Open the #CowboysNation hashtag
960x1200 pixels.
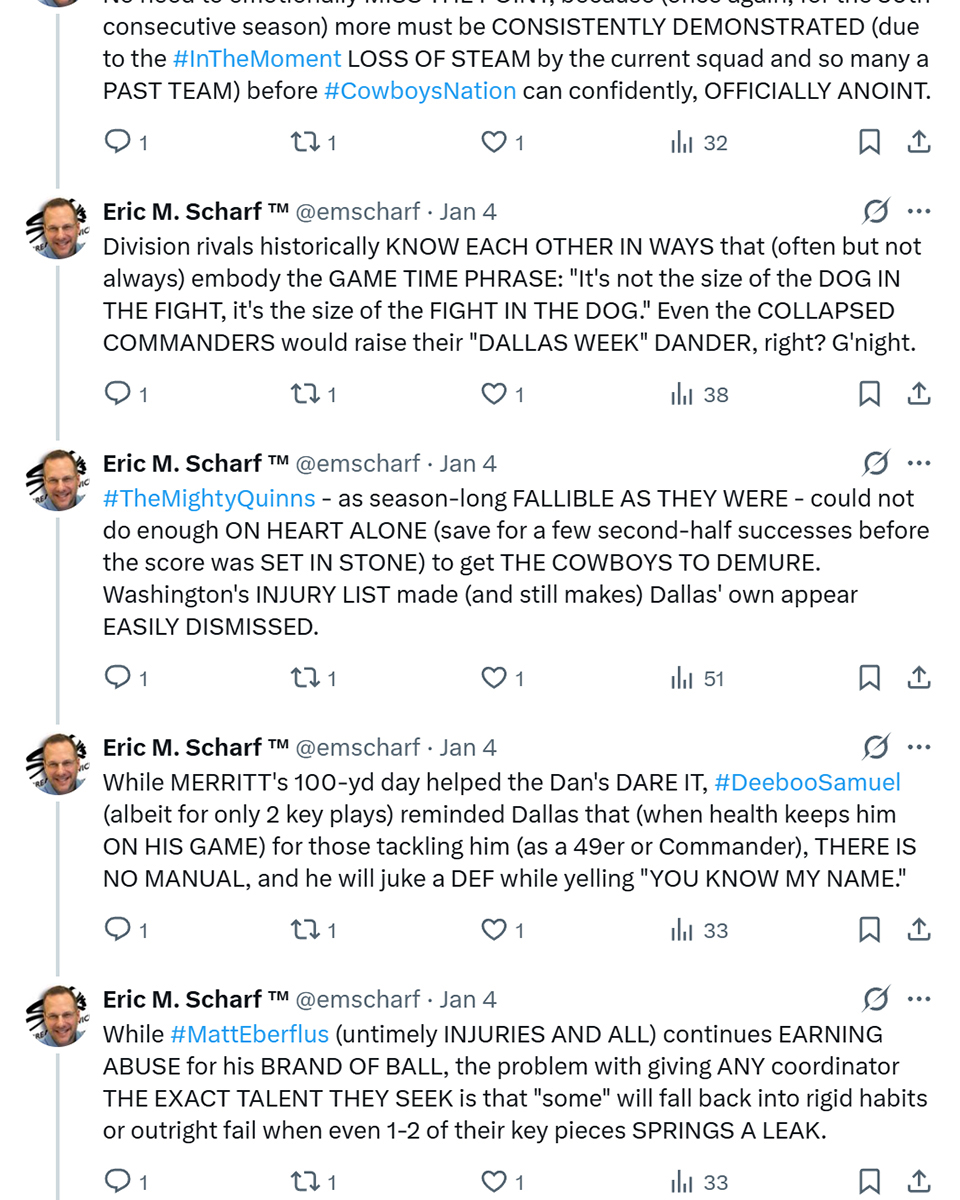[x=420, y=90]
